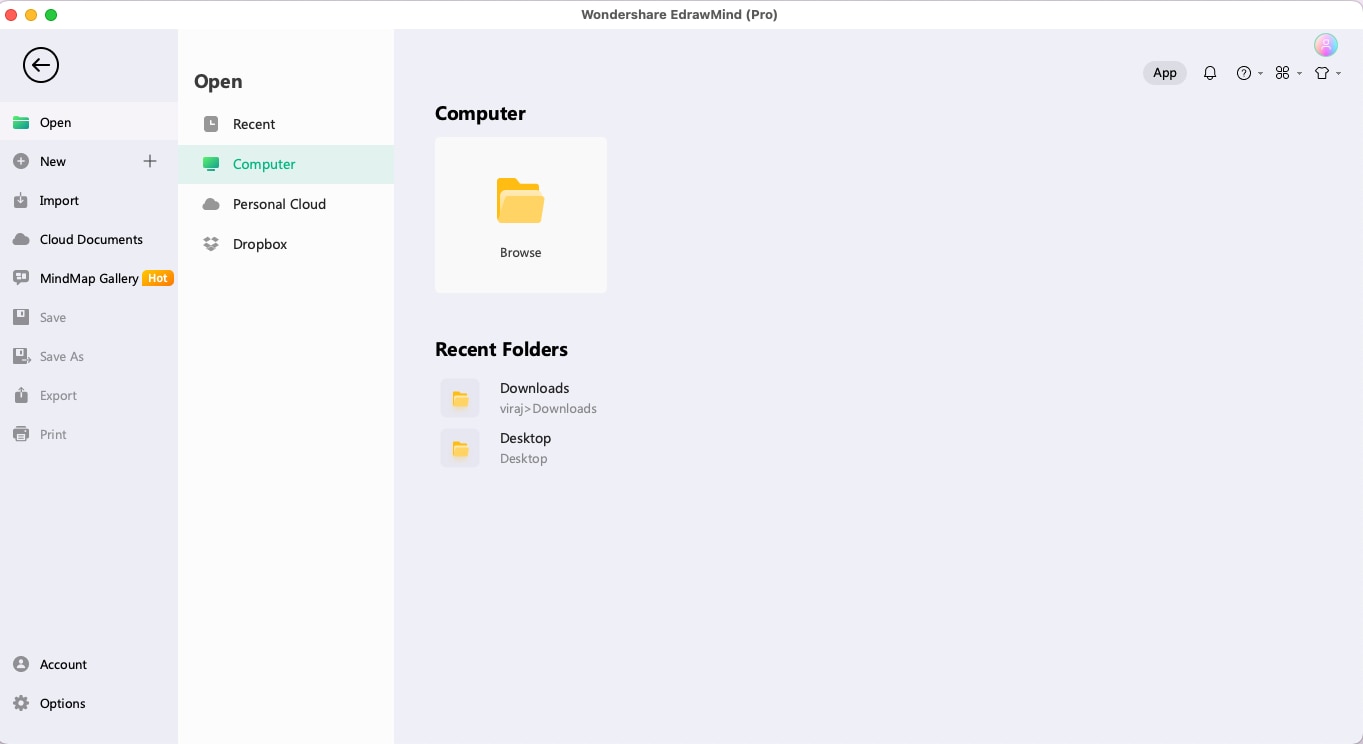This screenshot has height=744, width=1363.
Task: Open the Import menu item
Action: (x=58, y=201)
